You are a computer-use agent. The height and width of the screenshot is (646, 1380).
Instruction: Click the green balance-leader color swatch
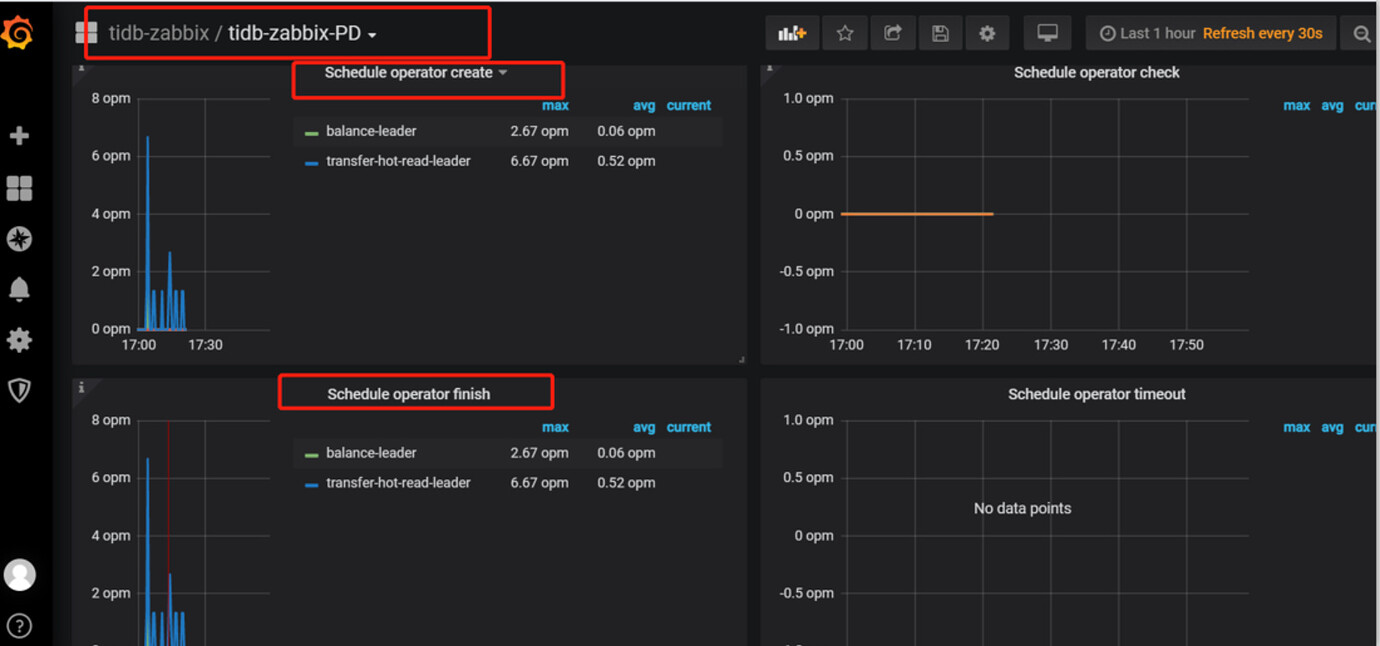311,132
